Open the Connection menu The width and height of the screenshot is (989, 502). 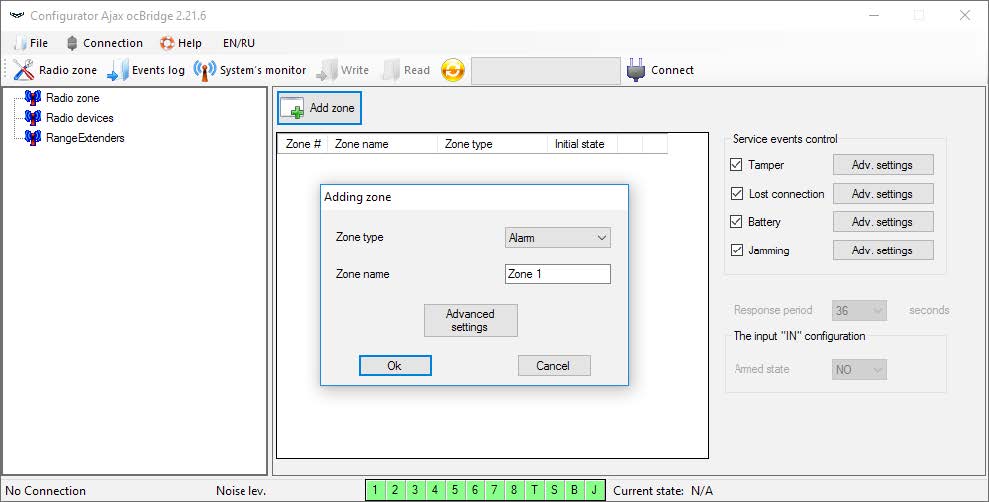click(x=105, y=43)
